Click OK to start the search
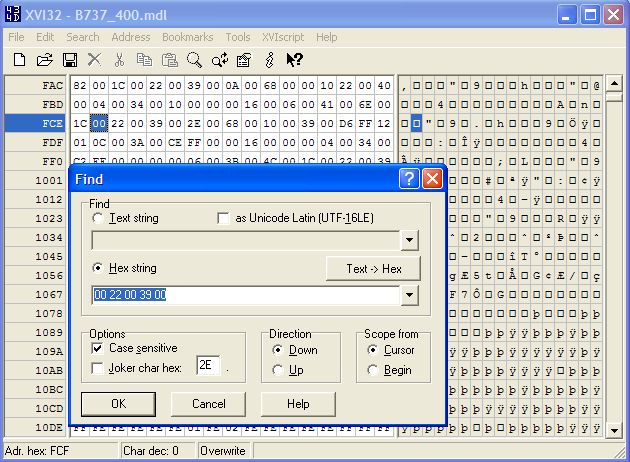The image size is (630, 462). [118, 404]
